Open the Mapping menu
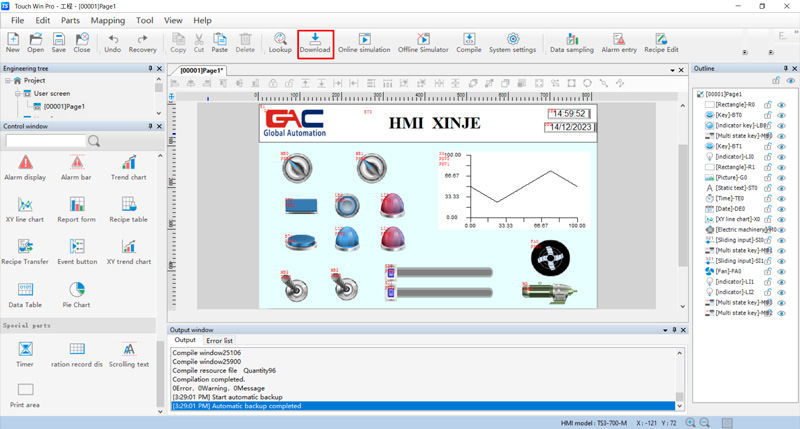This screenshot has height=429, width=800. tap(107, 20)
